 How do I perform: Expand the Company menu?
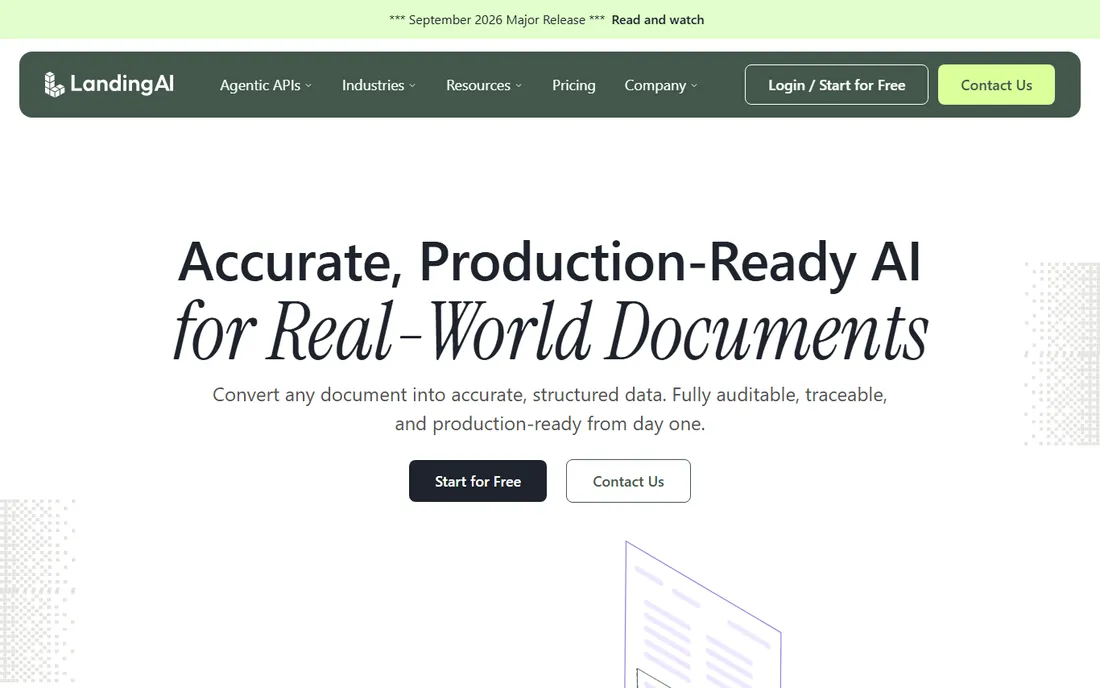pos(661,85)
